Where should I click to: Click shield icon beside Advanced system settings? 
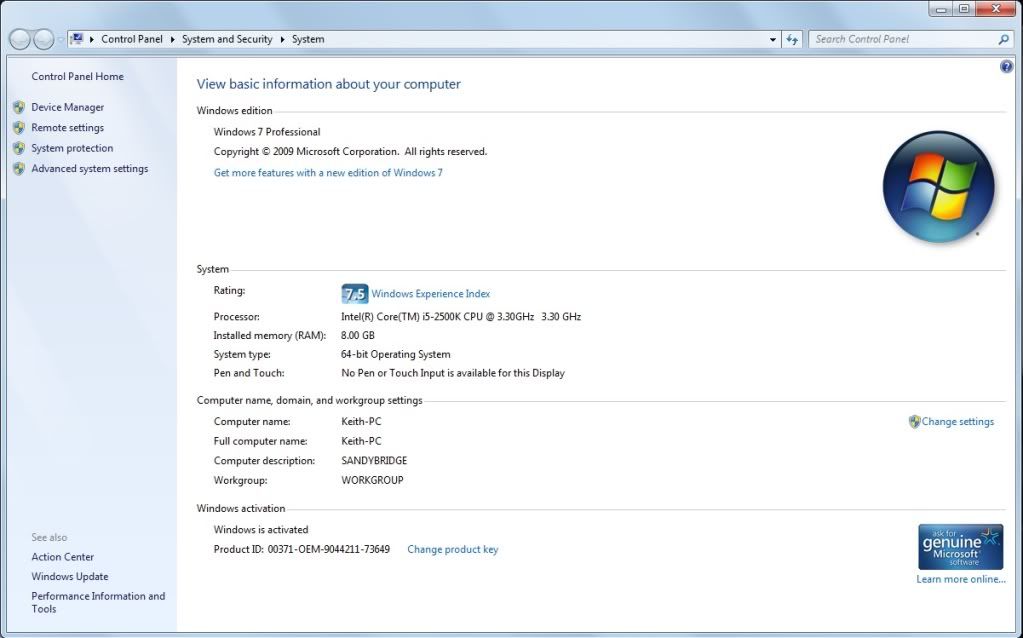19,168
